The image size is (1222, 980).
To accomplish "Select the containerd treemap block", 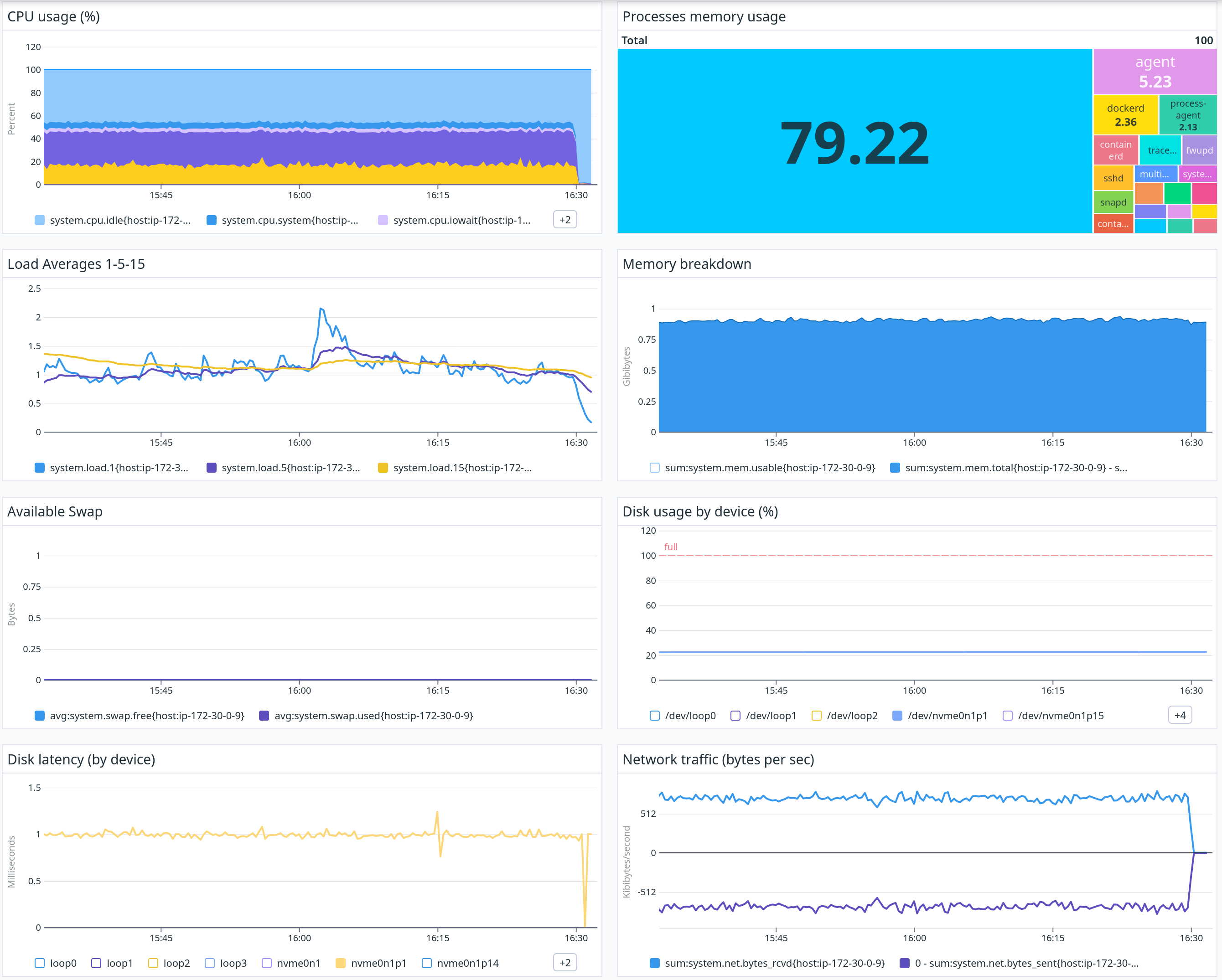I will click(1115, 150).
